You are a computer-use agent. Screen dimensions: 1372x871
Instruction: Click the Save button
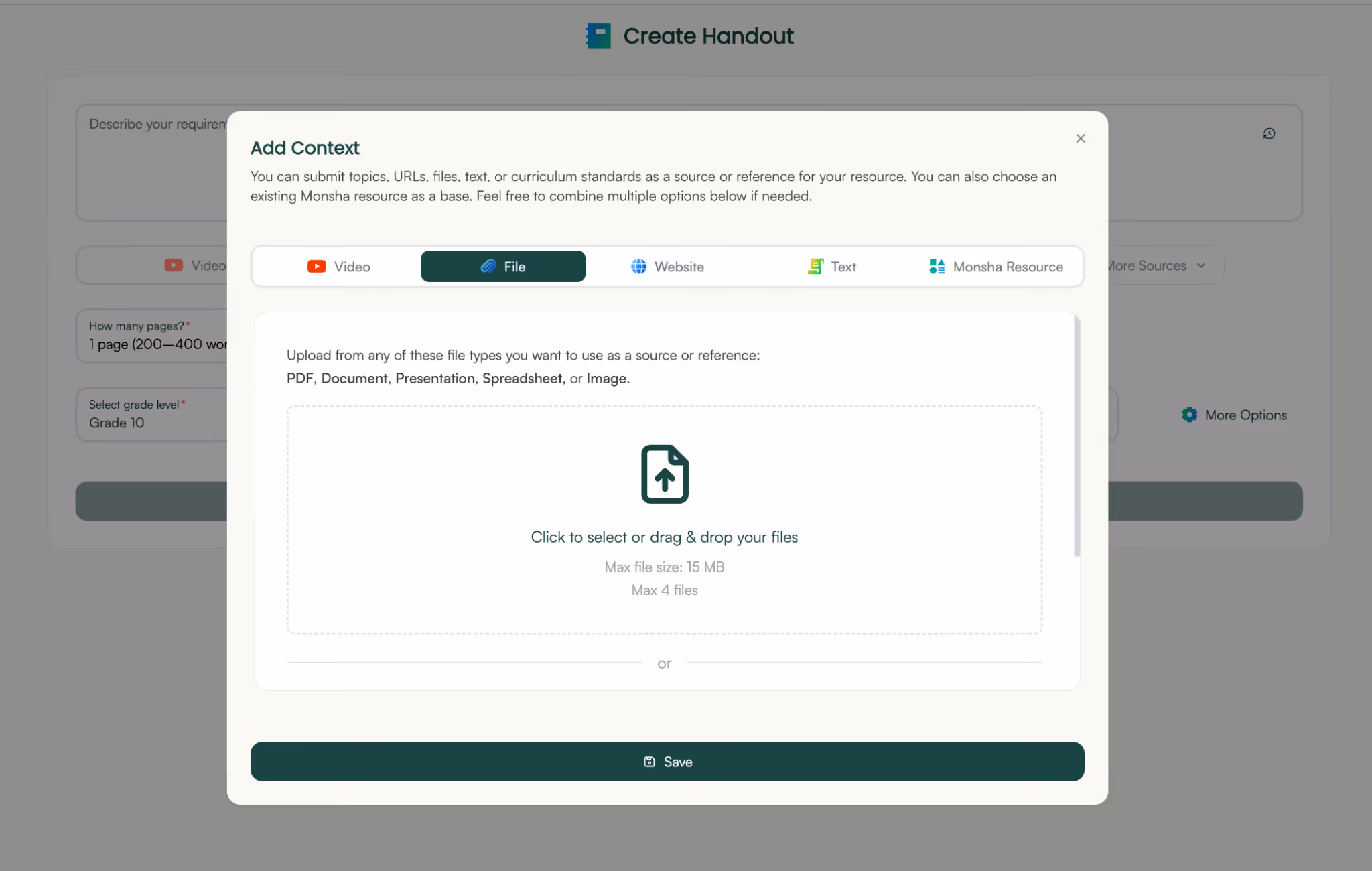pos(667,762)
